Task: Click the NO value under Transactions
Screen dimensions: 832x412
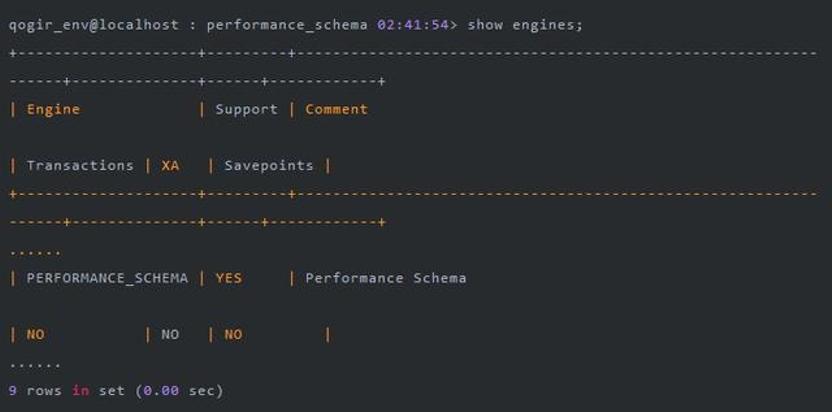Action: point(35,334)
